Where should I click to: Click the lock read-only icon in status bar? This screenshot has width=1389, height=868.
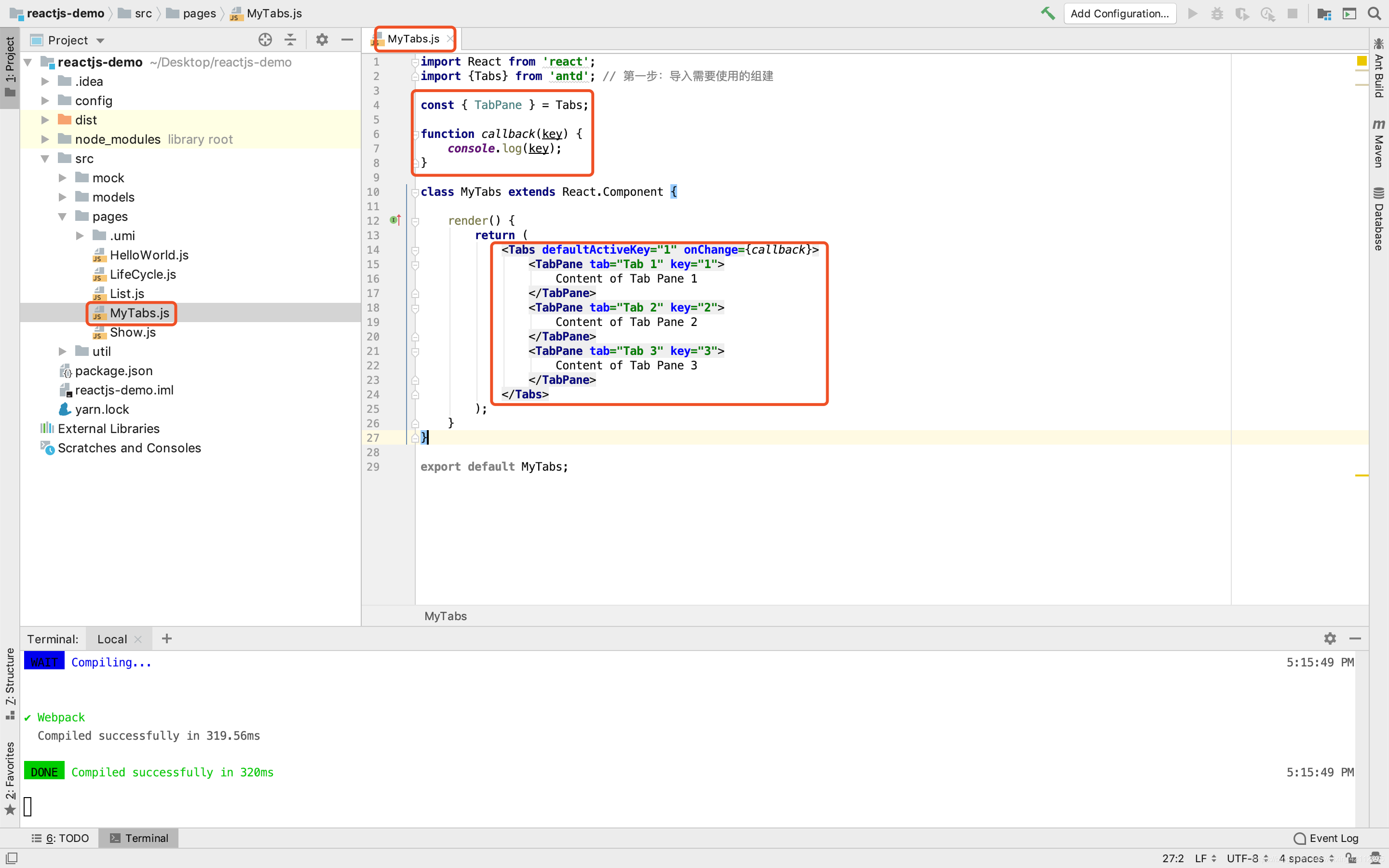pos(1350,858)
